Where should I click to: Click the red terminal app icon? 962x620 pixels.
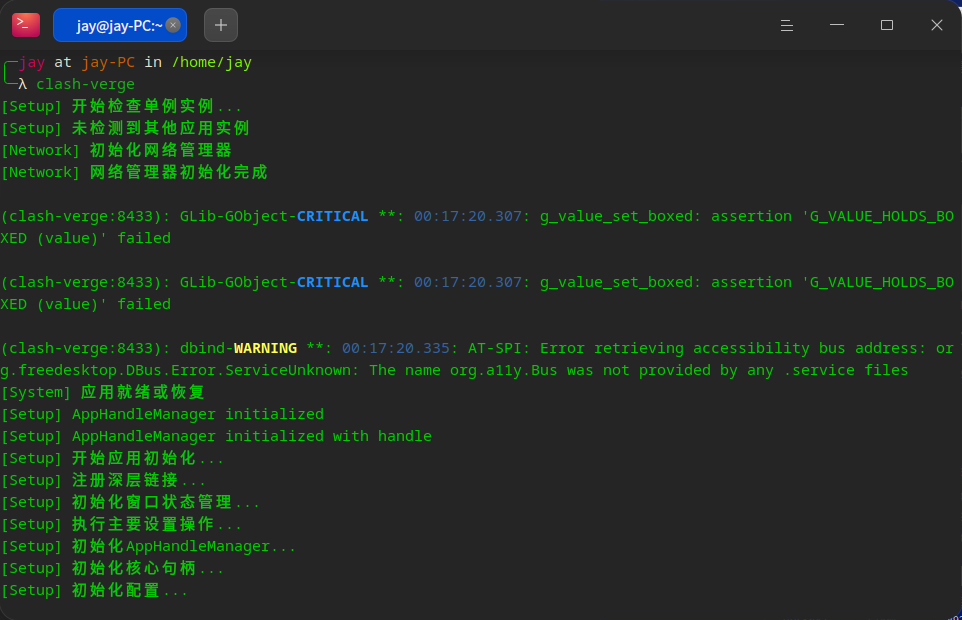(26, 25)
